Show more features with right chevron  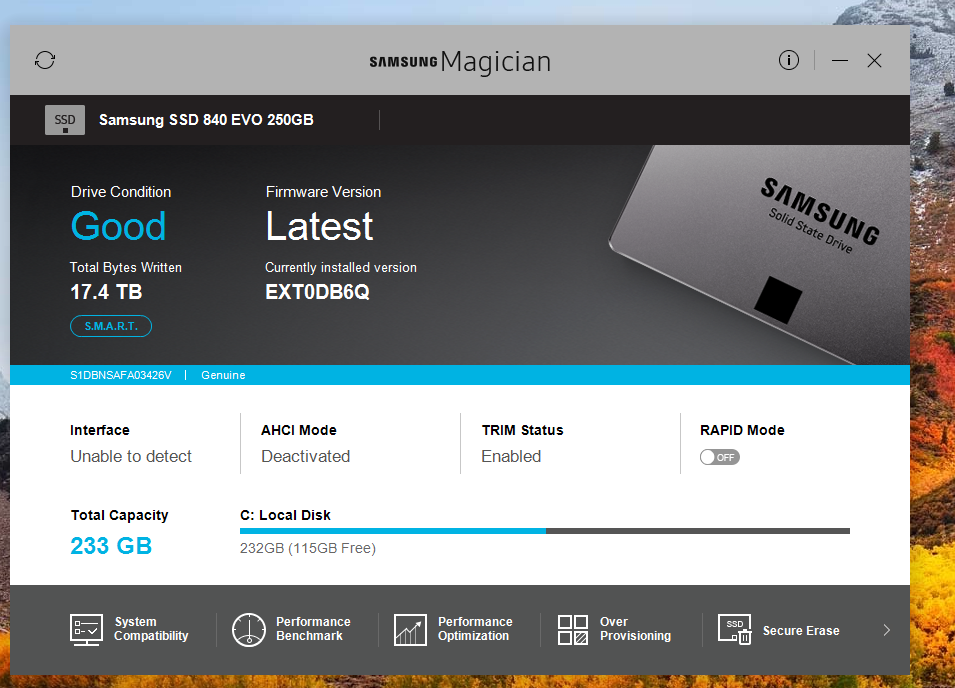(887, 630)
